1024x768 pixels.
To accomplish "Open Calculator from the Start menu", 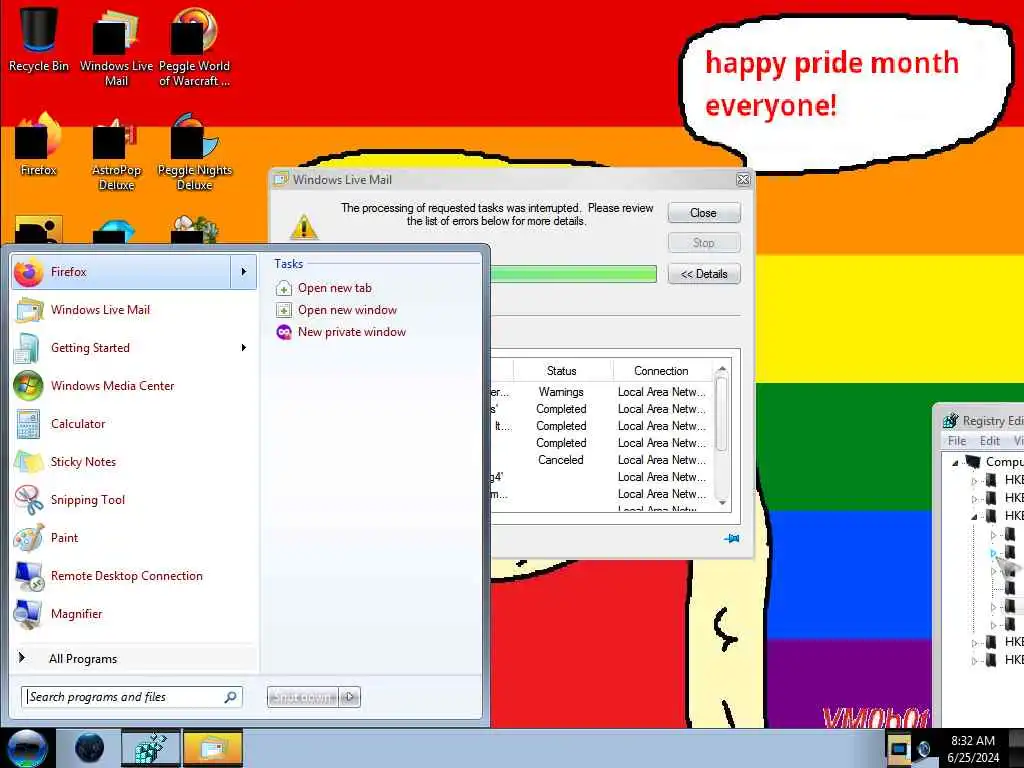I will pyautogui.click(x=134, y=424).
